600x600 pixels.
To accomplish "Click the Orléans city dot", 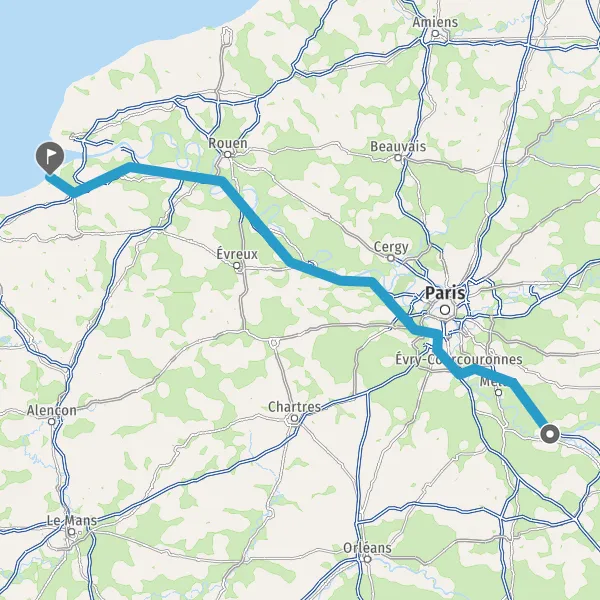I will pyautogui.click(x=367, y=559).
